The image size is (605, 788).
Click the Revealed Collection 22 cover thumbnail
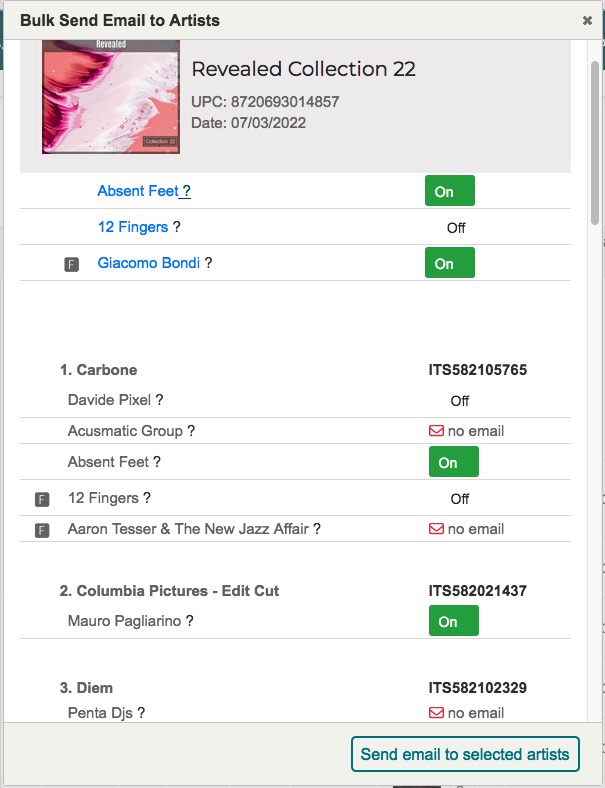111,96
